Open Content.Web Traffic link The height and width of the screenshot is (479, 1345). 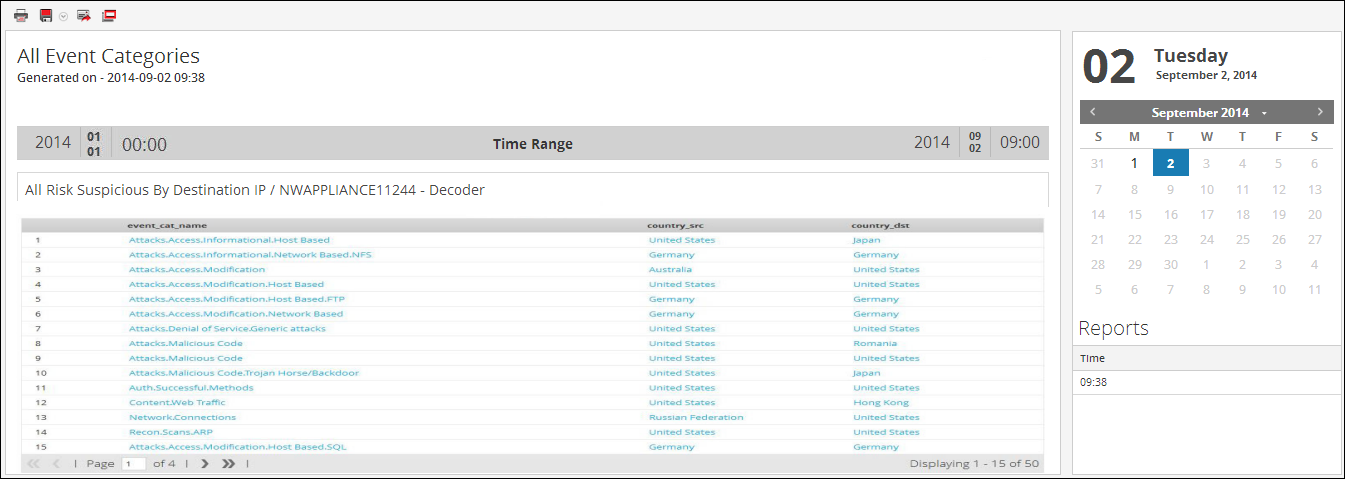pyautogui.click(x=177, y=402)
